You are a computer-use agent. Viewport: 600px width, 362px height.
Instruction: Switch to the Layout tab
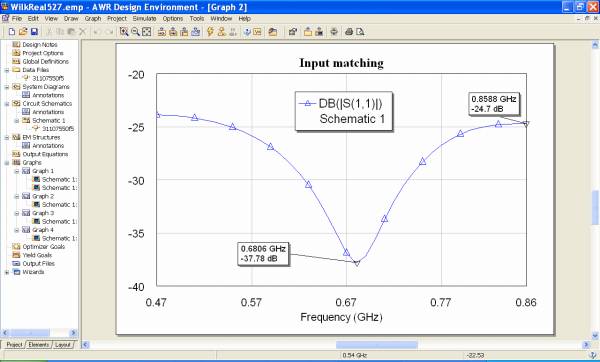62,345
